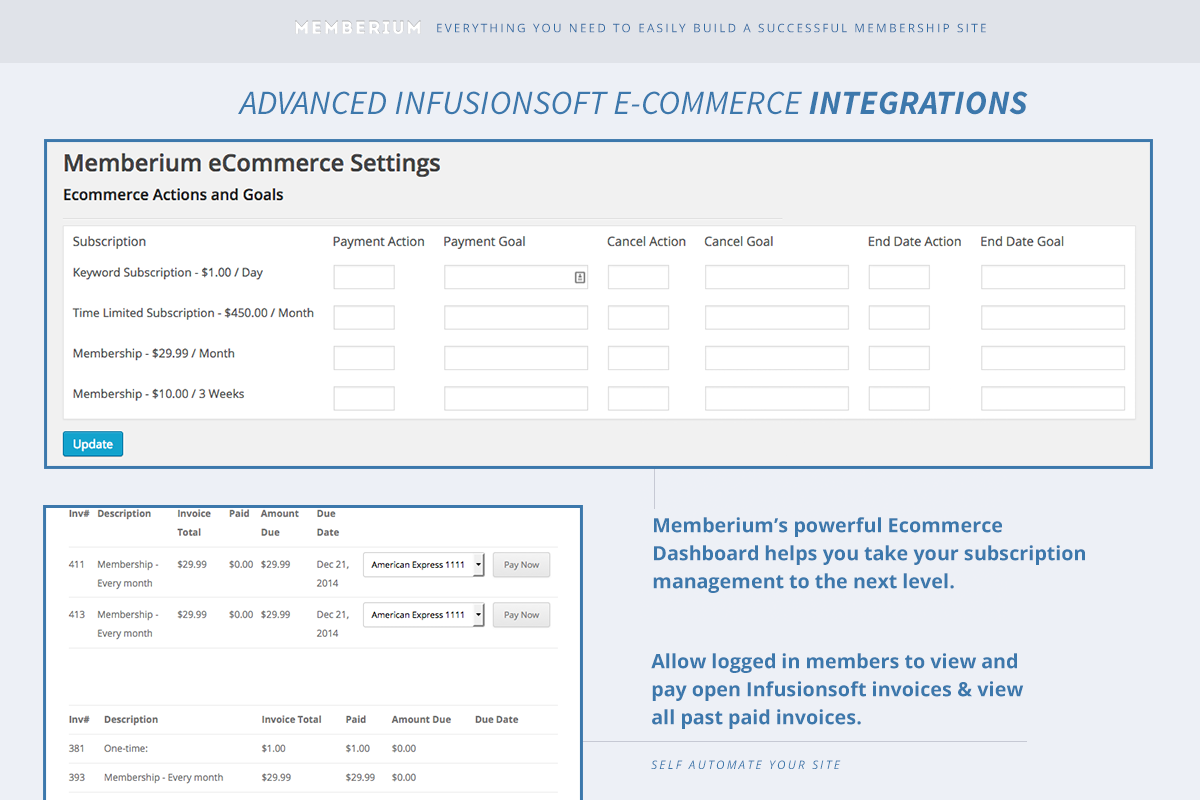1200x800 pixels.
Task: Click Cancel Action field for Membership $29.99 / Month
Action: point(638,358)
